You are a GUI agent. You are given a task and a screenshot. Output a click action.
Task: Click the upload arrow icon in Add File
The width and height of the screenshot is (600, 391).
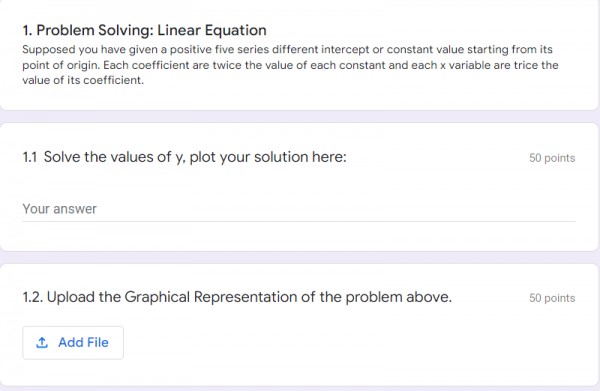42,343
